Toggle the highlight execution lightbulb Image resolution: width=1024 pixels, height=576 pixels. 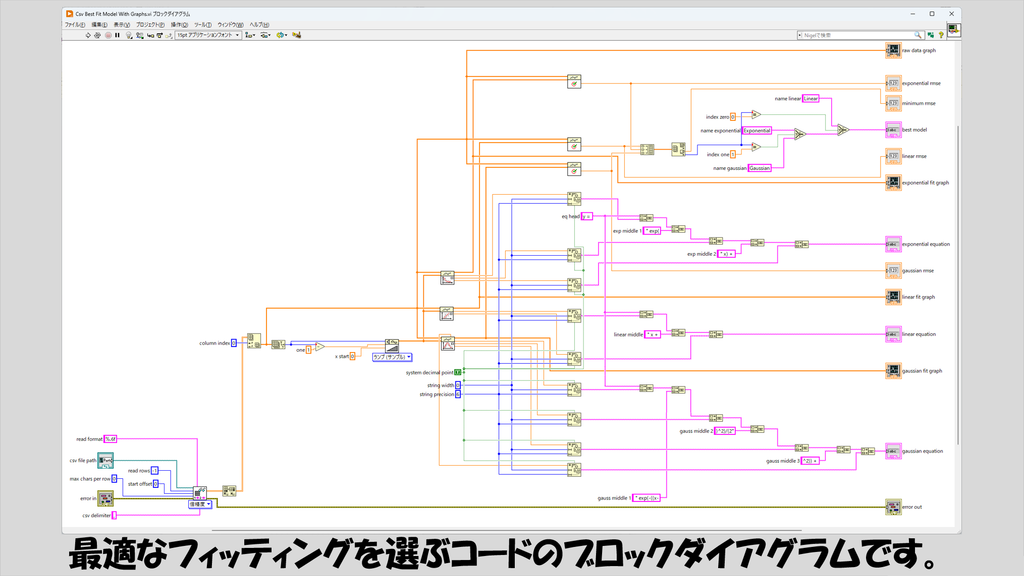[129, 35]
